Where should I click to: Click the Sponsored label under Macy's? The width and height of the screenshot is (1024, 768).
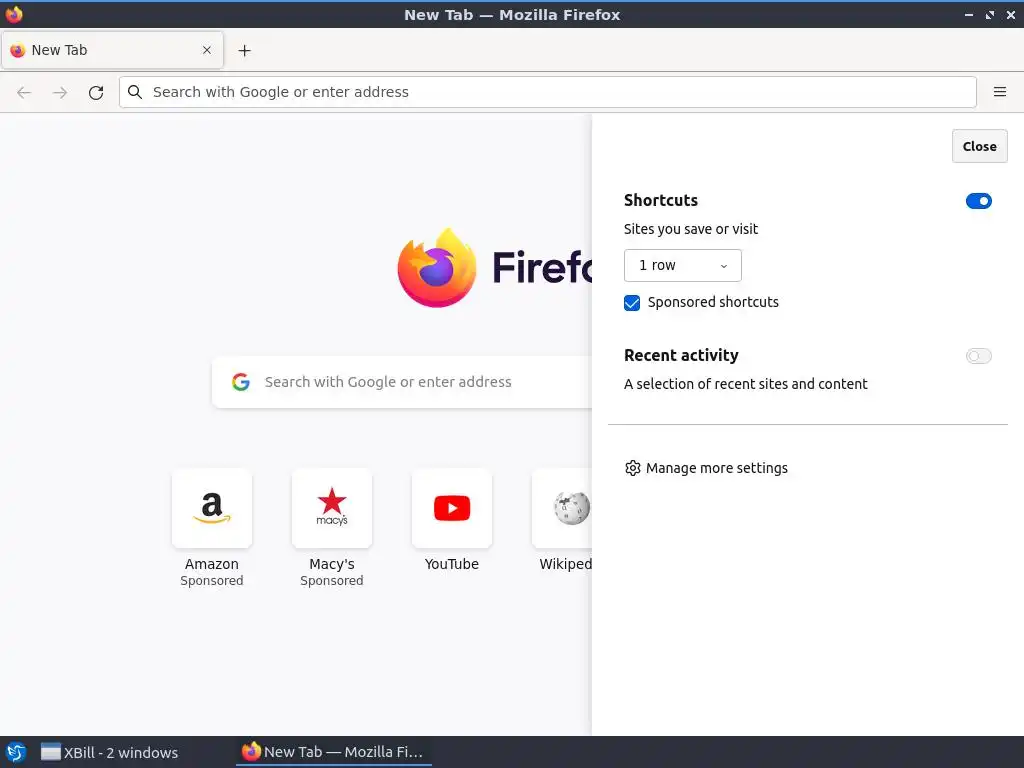tap(332, 581)
